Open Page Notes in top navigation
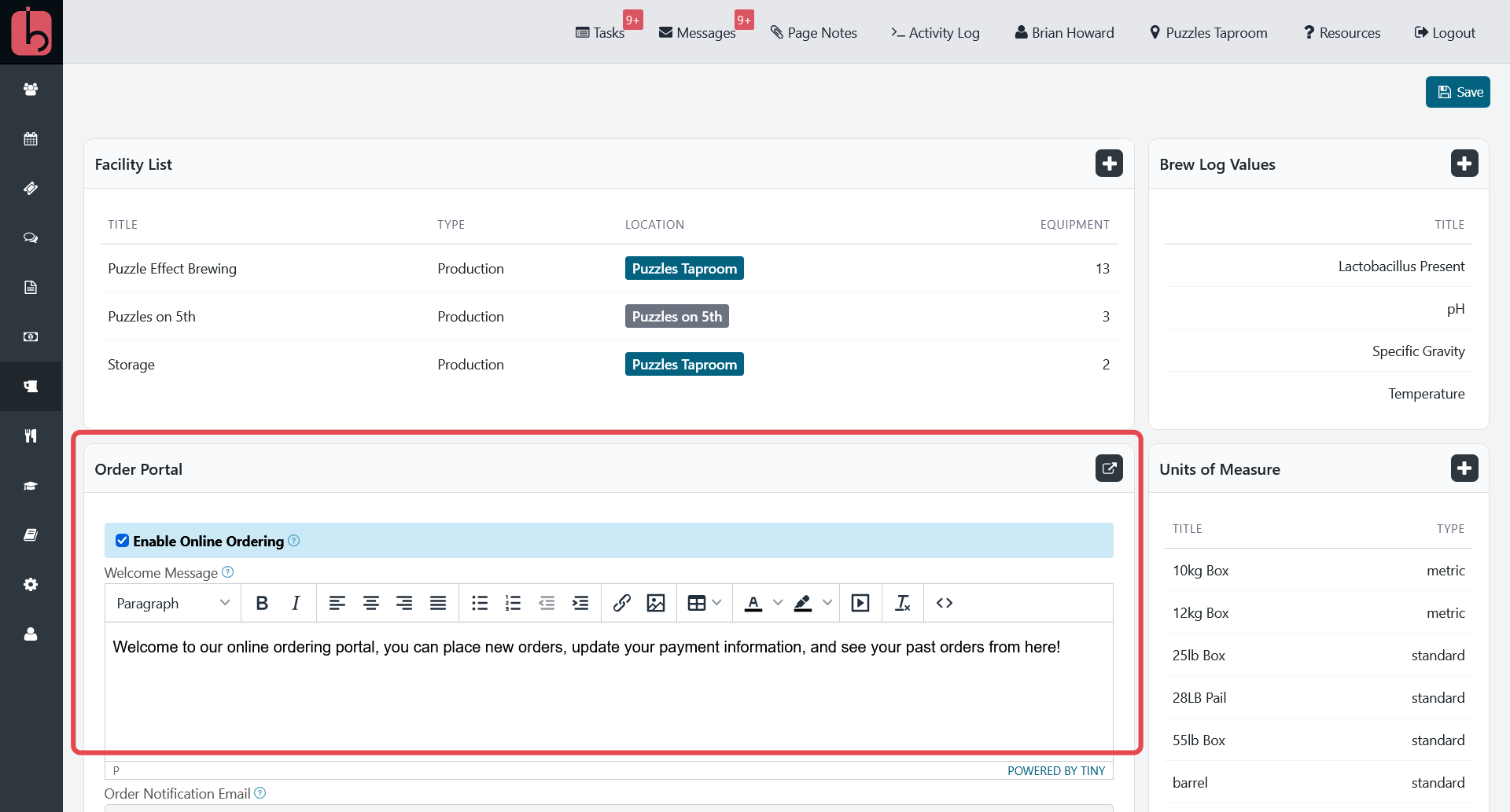 tap(814, 32)
